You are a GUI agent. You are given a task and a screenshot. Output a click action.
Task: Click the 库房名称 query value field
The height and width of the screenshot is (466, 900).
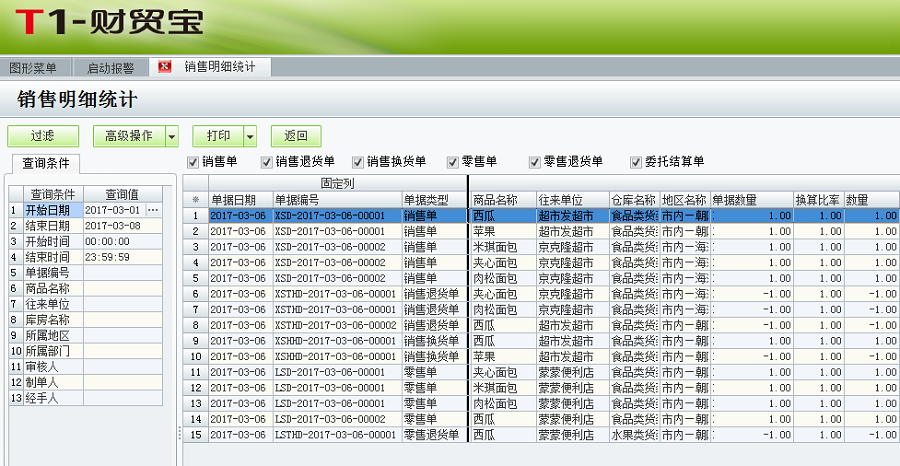click(x=123, y=319)
